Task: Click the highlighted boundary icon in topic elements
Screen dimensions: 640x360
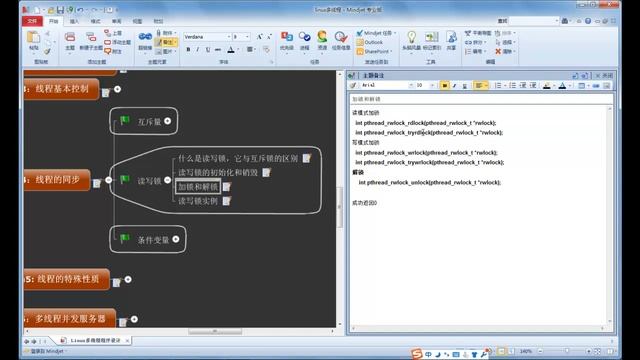Action: click(159, 42)
